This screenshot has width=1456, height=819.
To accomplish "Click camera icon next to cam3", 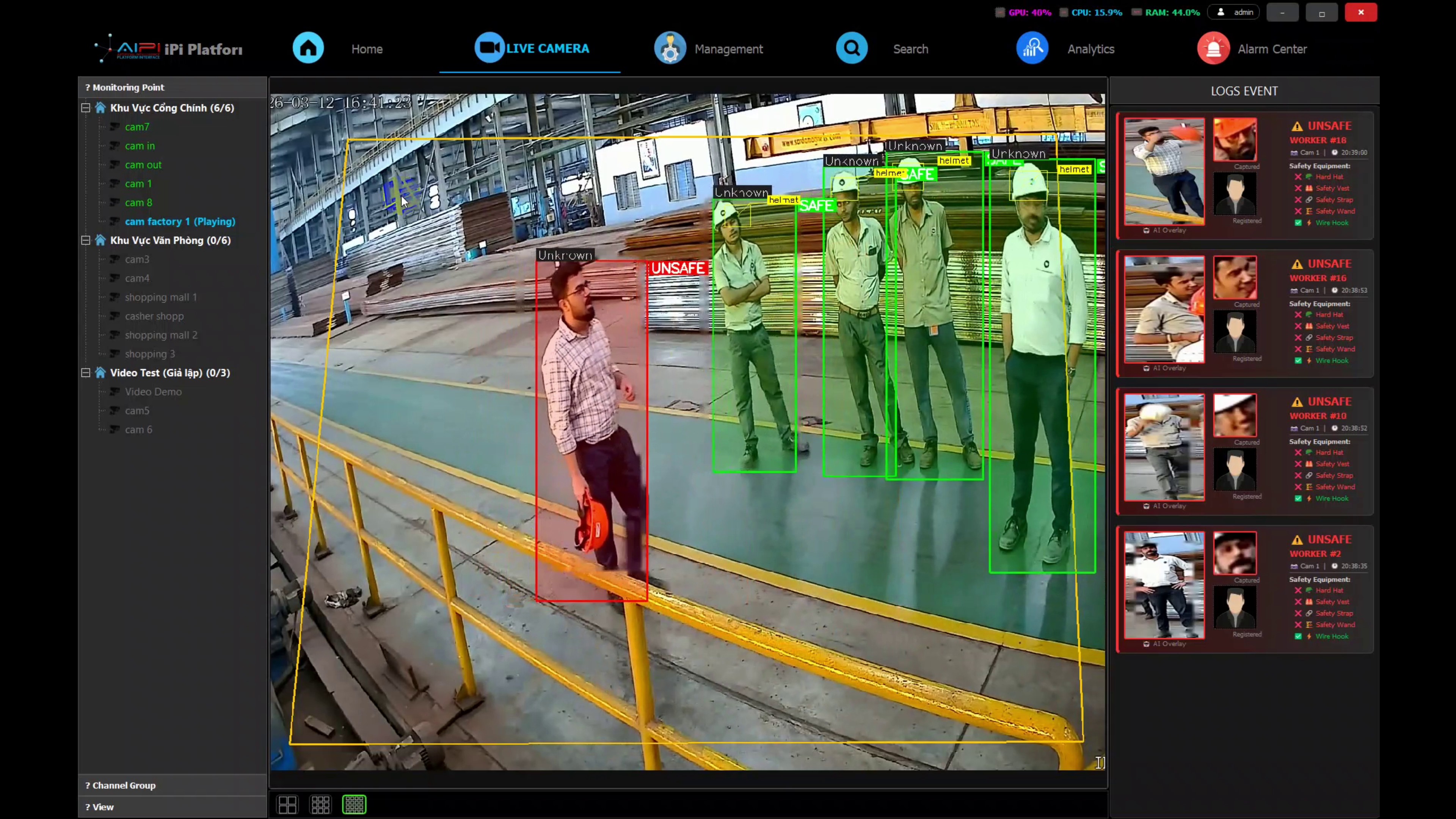I will click(x=115, y=259).
